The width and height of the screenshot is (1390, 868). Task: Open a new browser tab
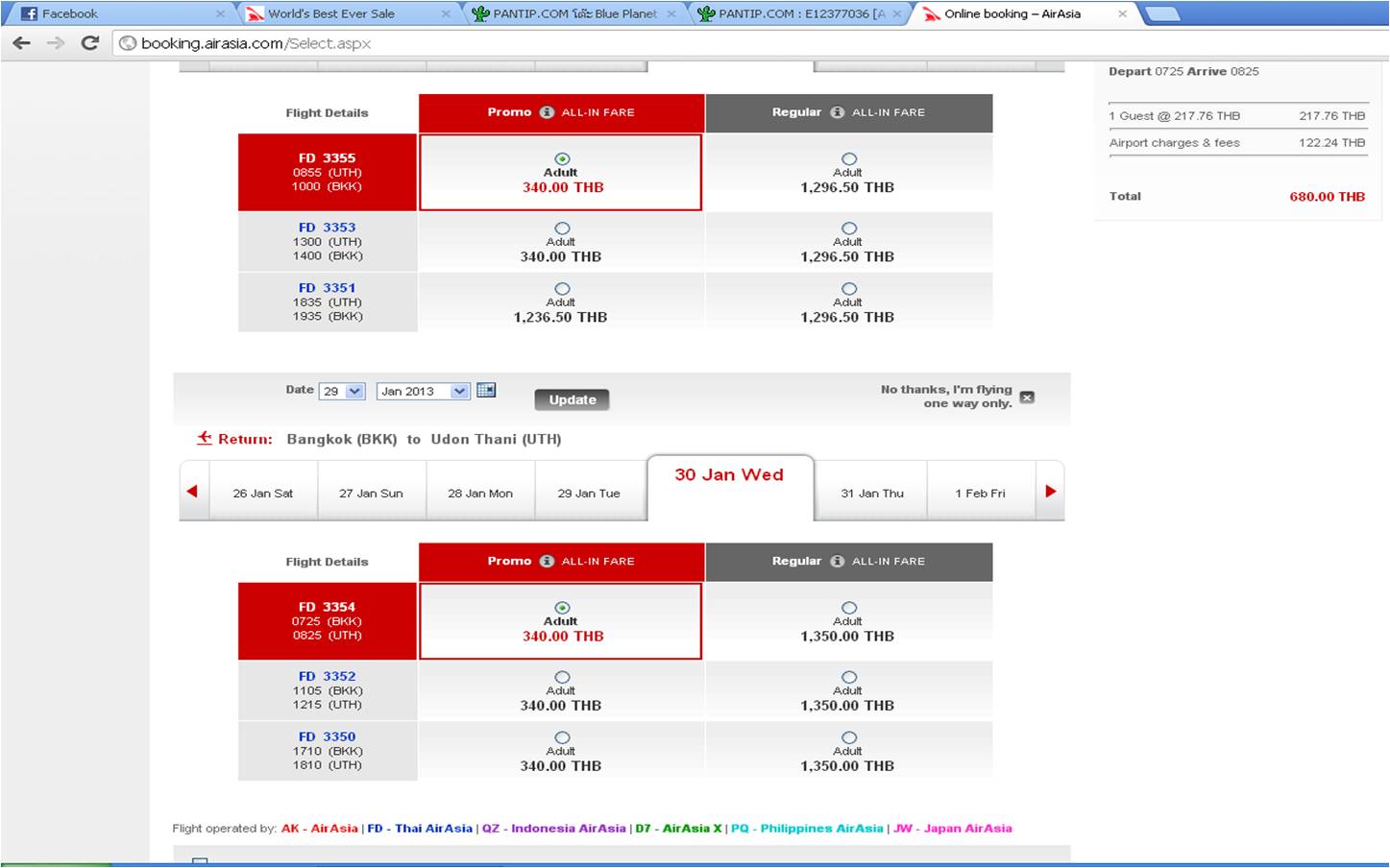[1162, 14]
